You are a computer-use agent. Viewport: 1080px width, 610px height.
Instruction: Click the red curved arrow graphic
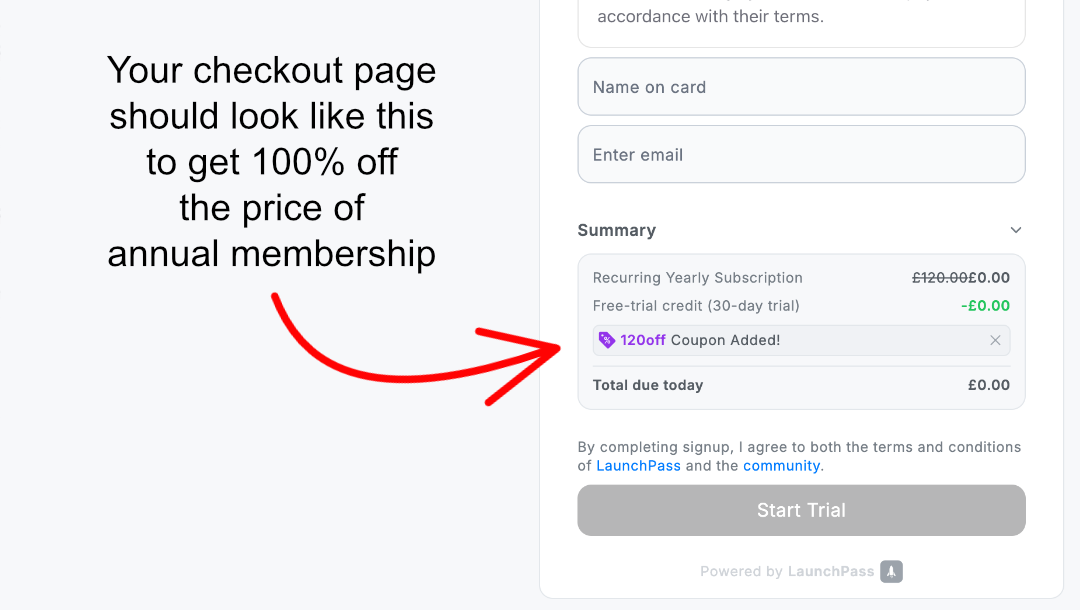[x=415, y=349]
